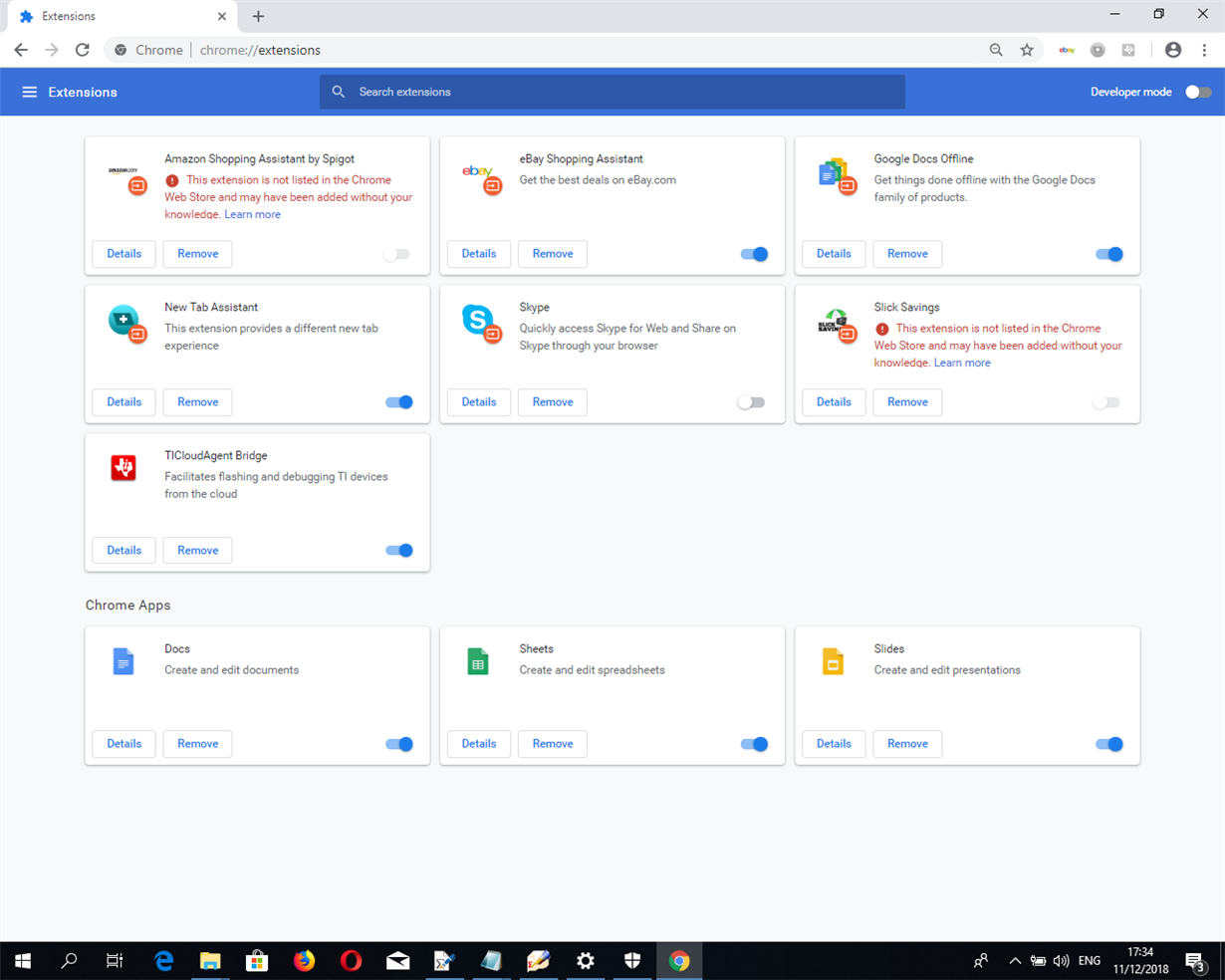
Task: Toggle Developer mode switch
Action: [x=1198, y=92]
